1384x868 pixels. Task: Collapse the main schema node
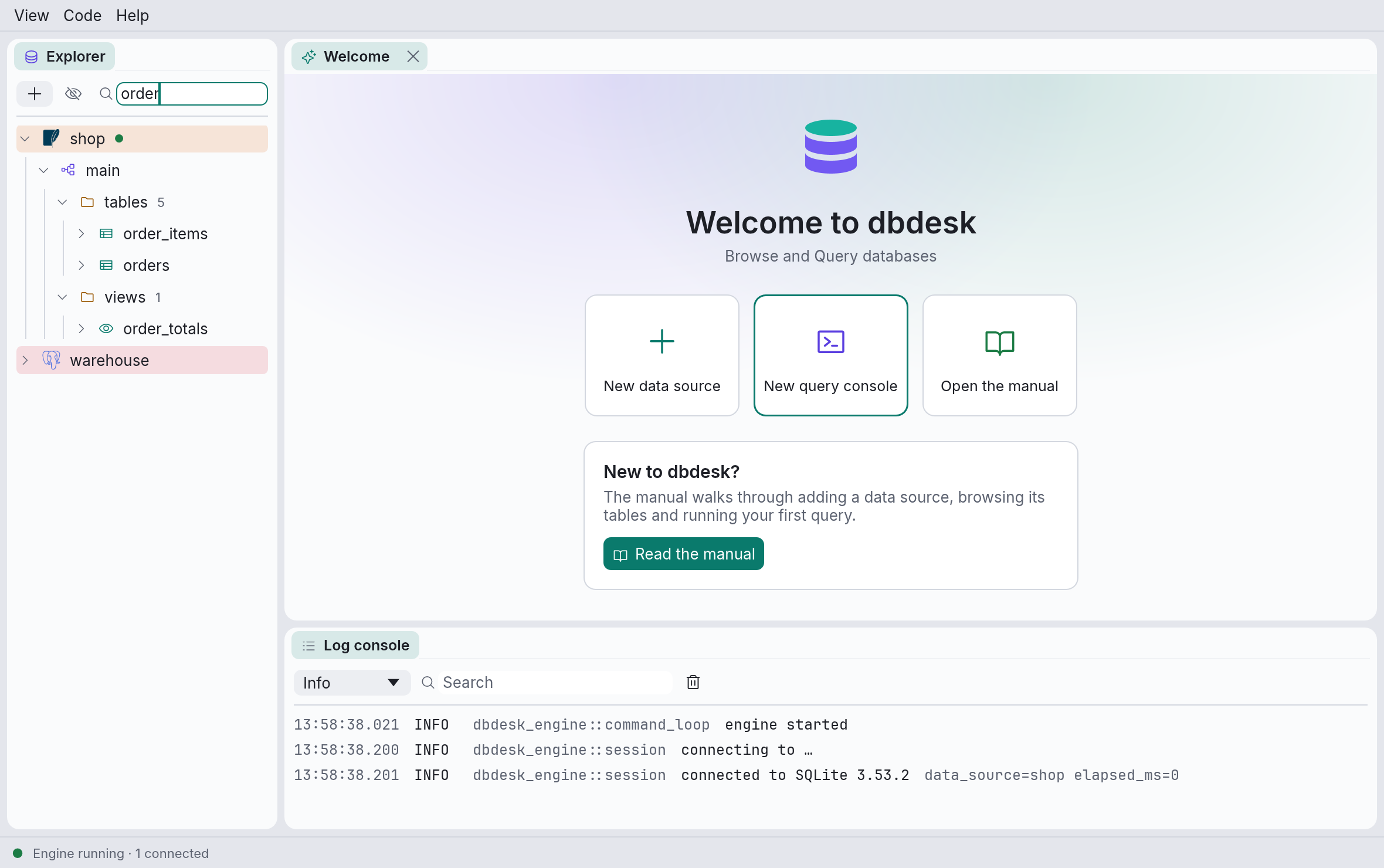43,171
